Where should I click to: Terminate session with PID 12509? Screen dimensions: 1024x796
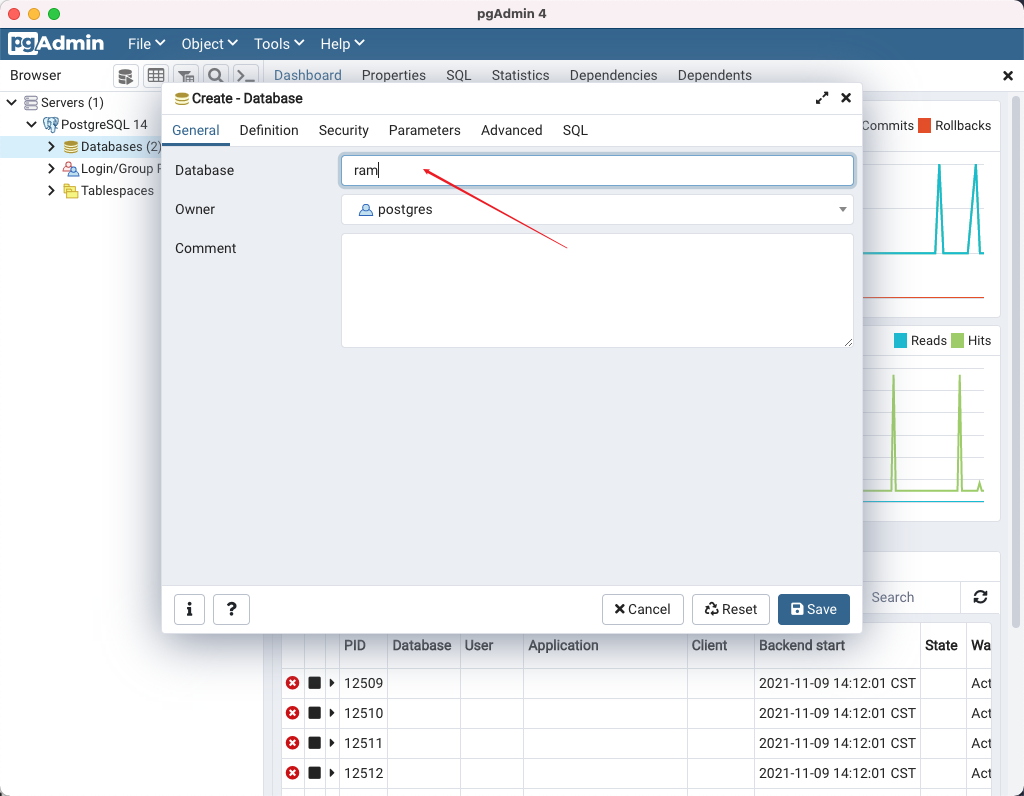tap(293, 683)
